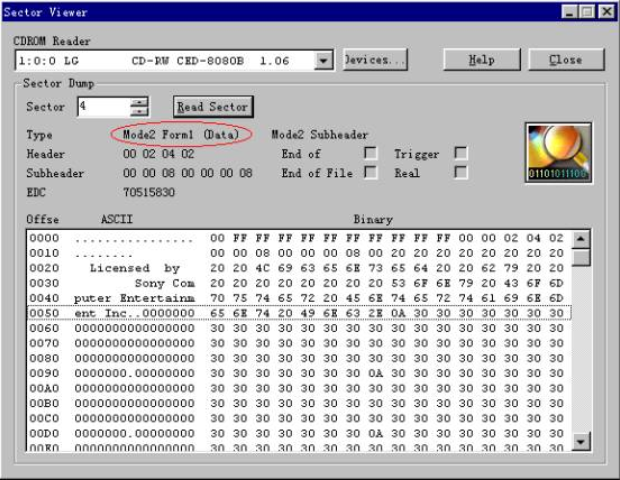Image resolution: width=620 pixels, height=480 pixels.
Task: Click the Offse column header
Action: 43,219
